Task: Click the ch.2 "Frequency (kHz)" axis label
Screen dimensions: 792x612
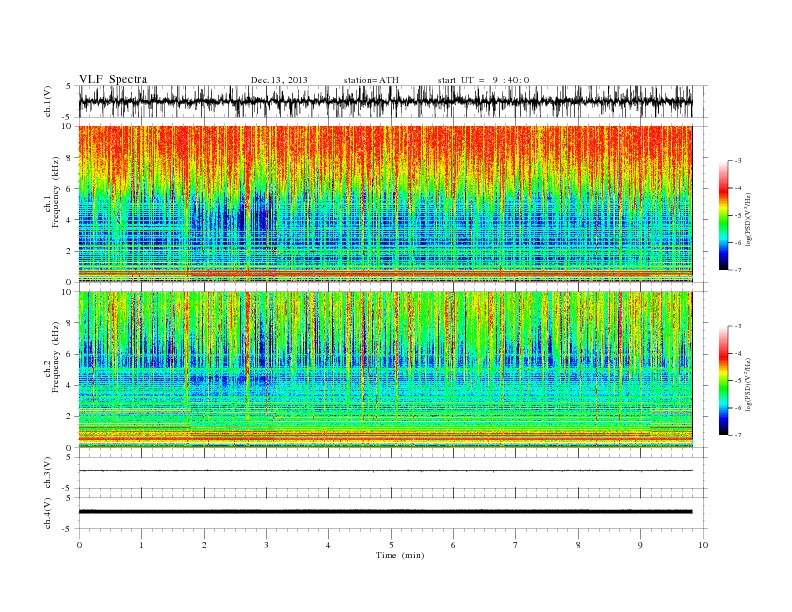Action: pos(56,356)
